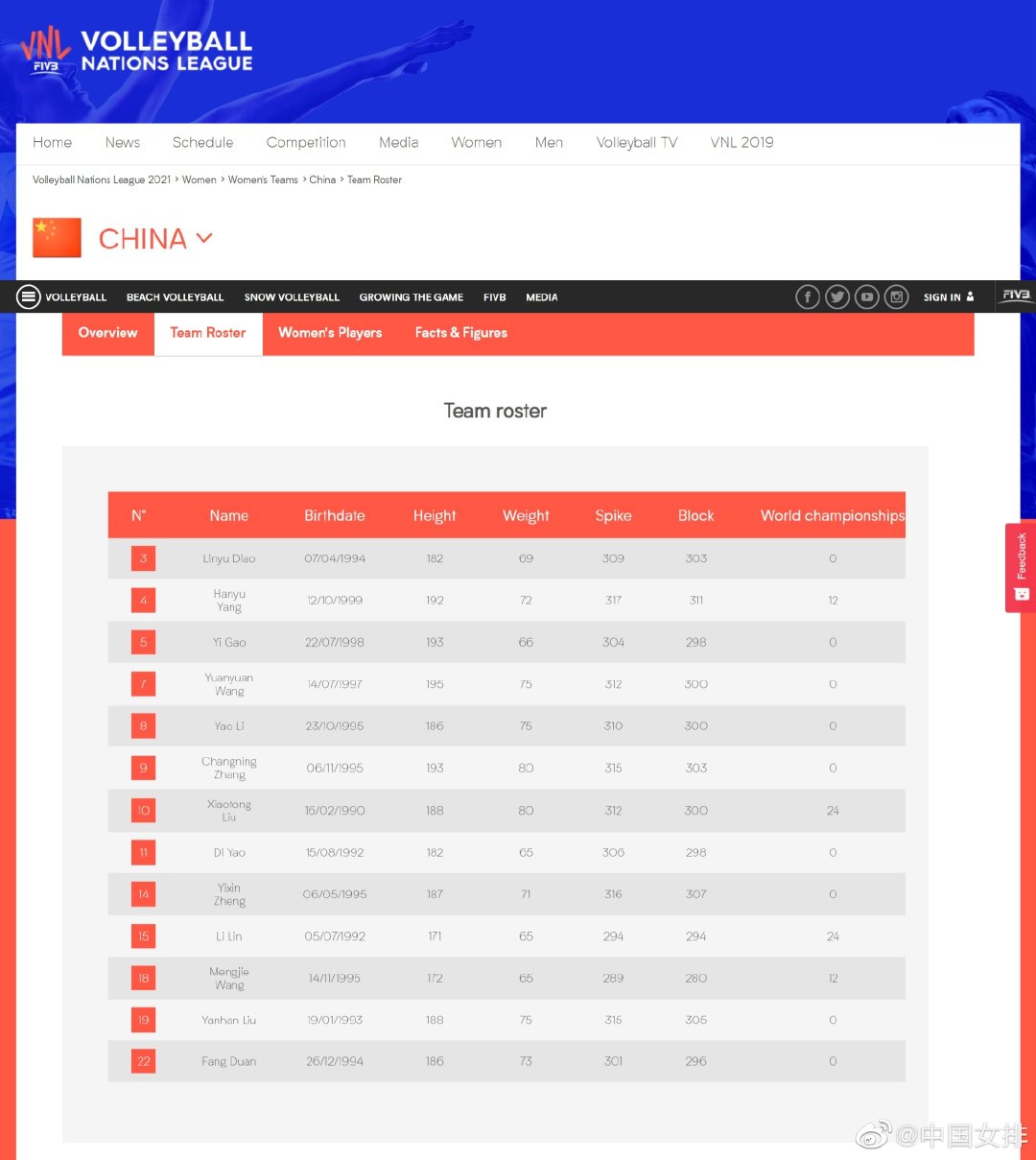Open the FIVB YouTube icon

pyautogui.click(x=867, y=297)
